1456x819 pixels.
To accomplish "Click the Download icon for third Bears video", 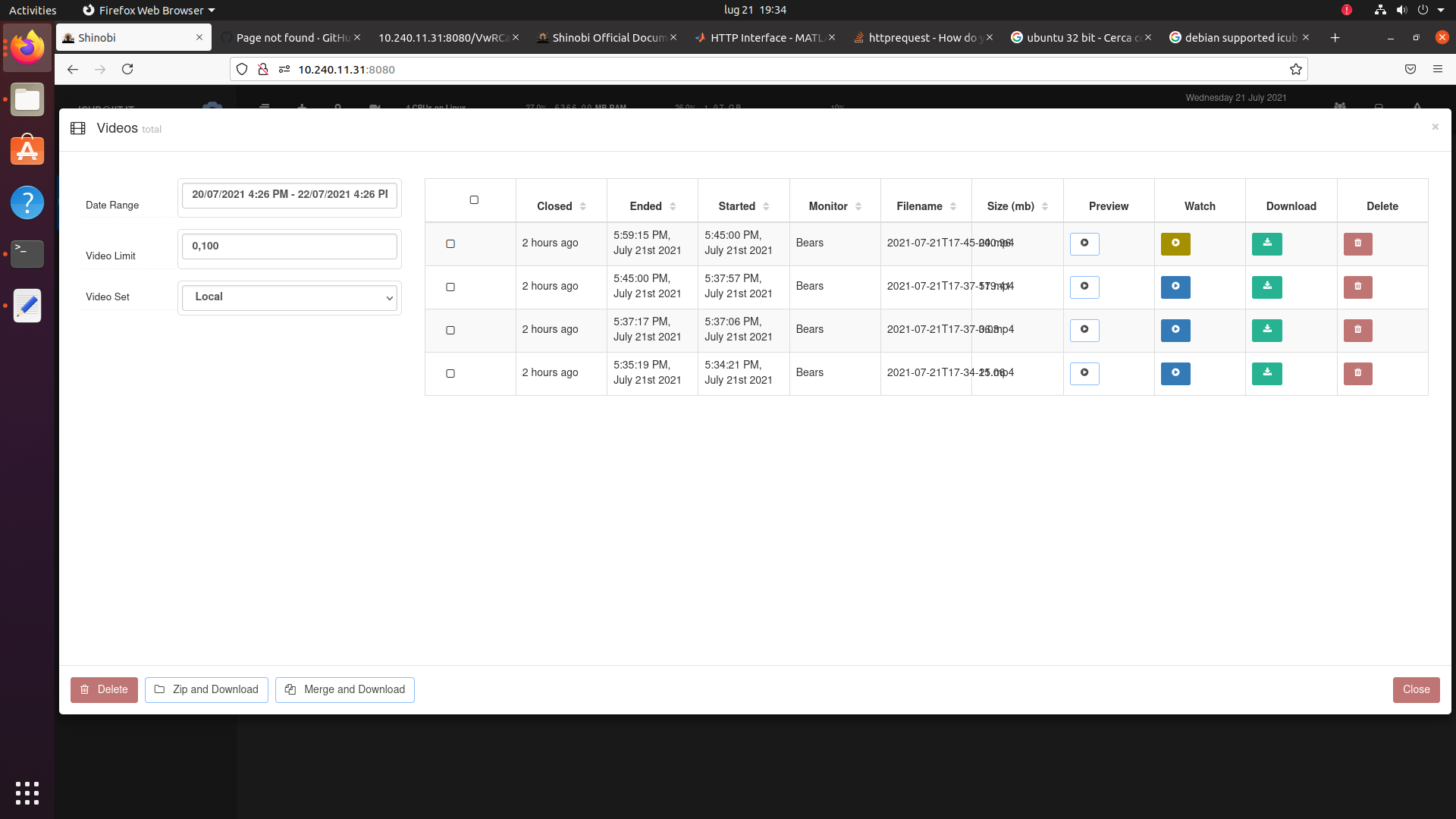I will (1267, 329).
